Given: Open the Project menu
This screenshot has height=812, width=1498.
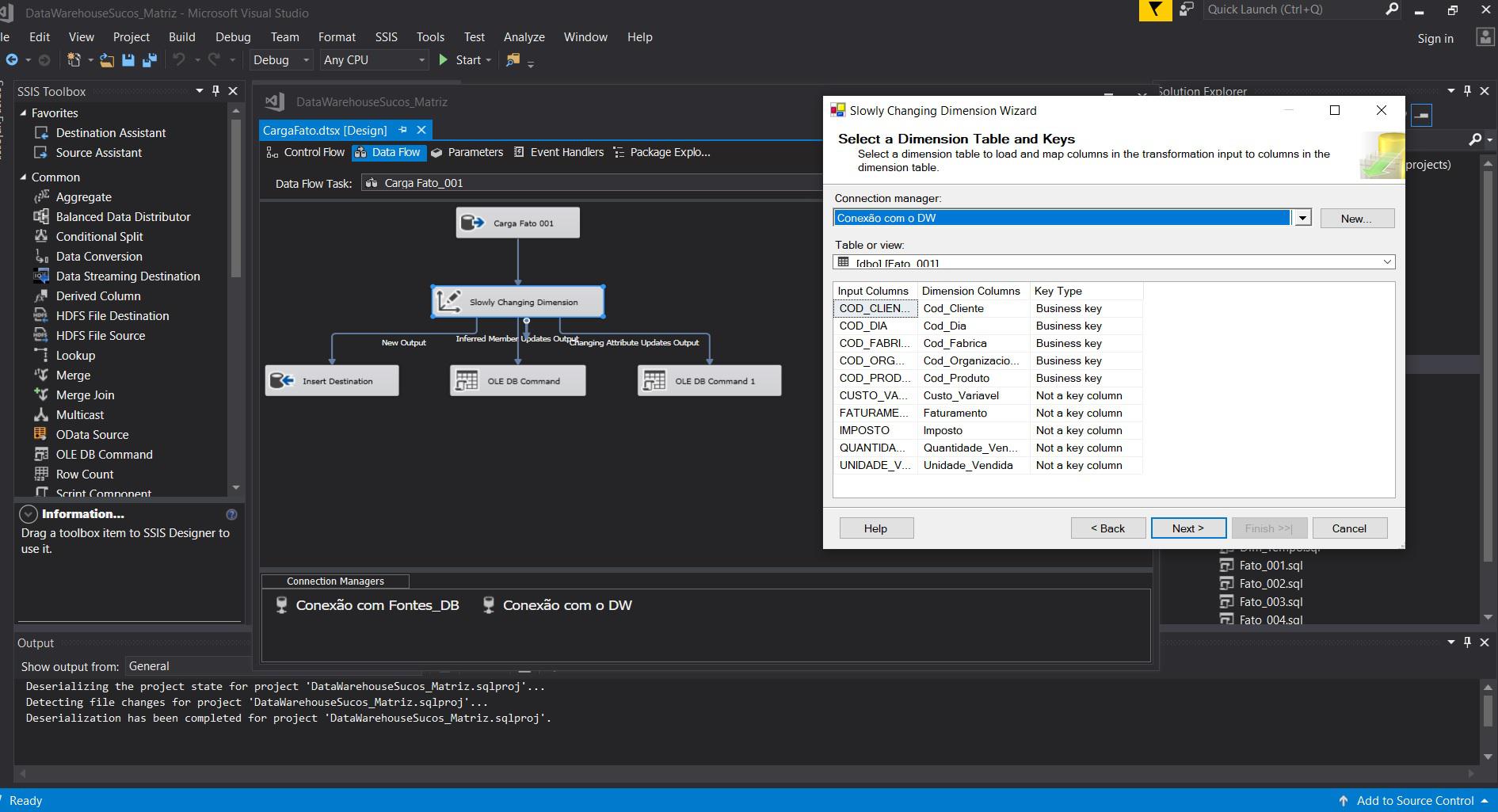Looking at the screenshot, I should click(x=132, y=37).
